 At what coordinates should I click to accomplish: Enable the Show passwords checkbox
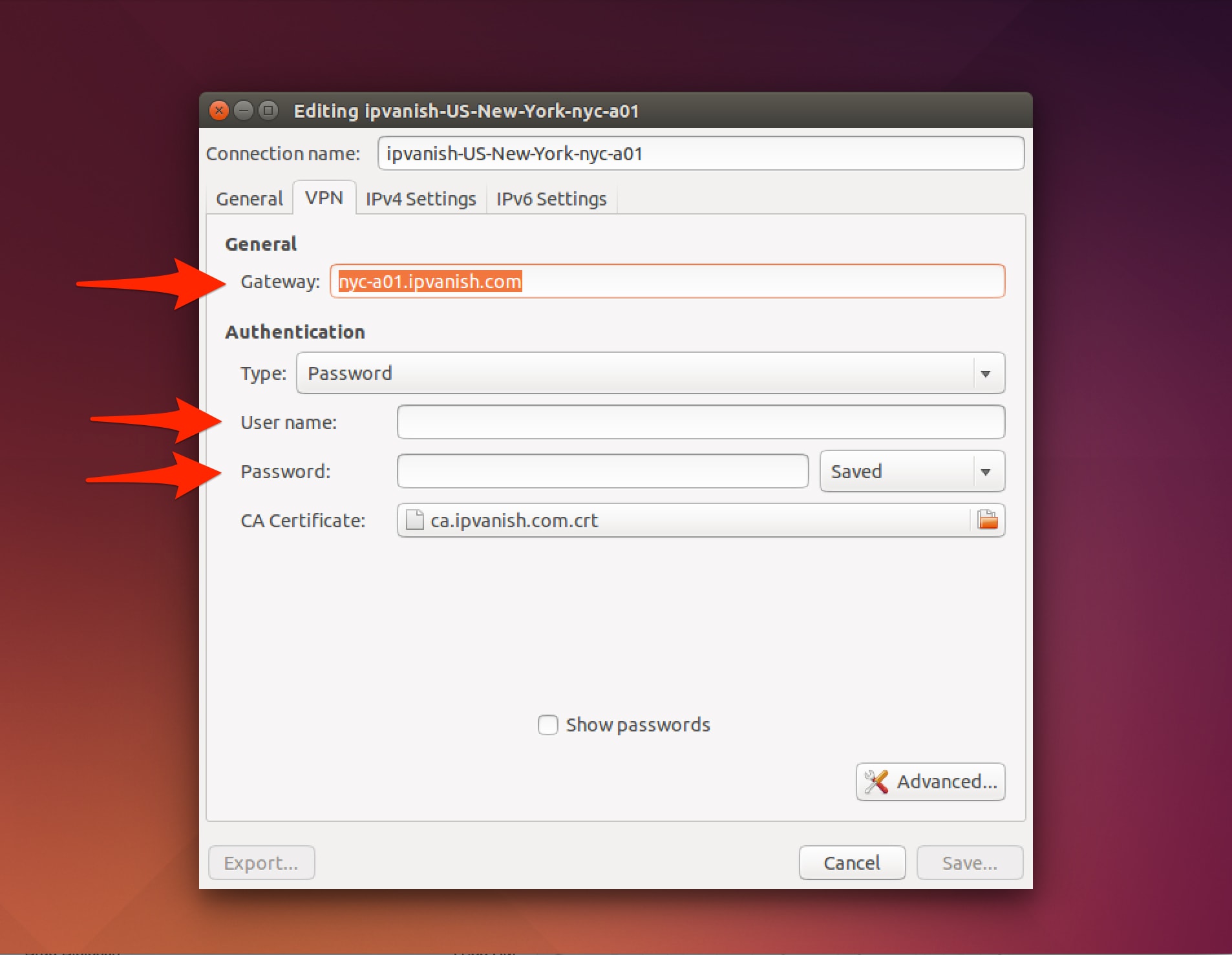pos(548,725)
